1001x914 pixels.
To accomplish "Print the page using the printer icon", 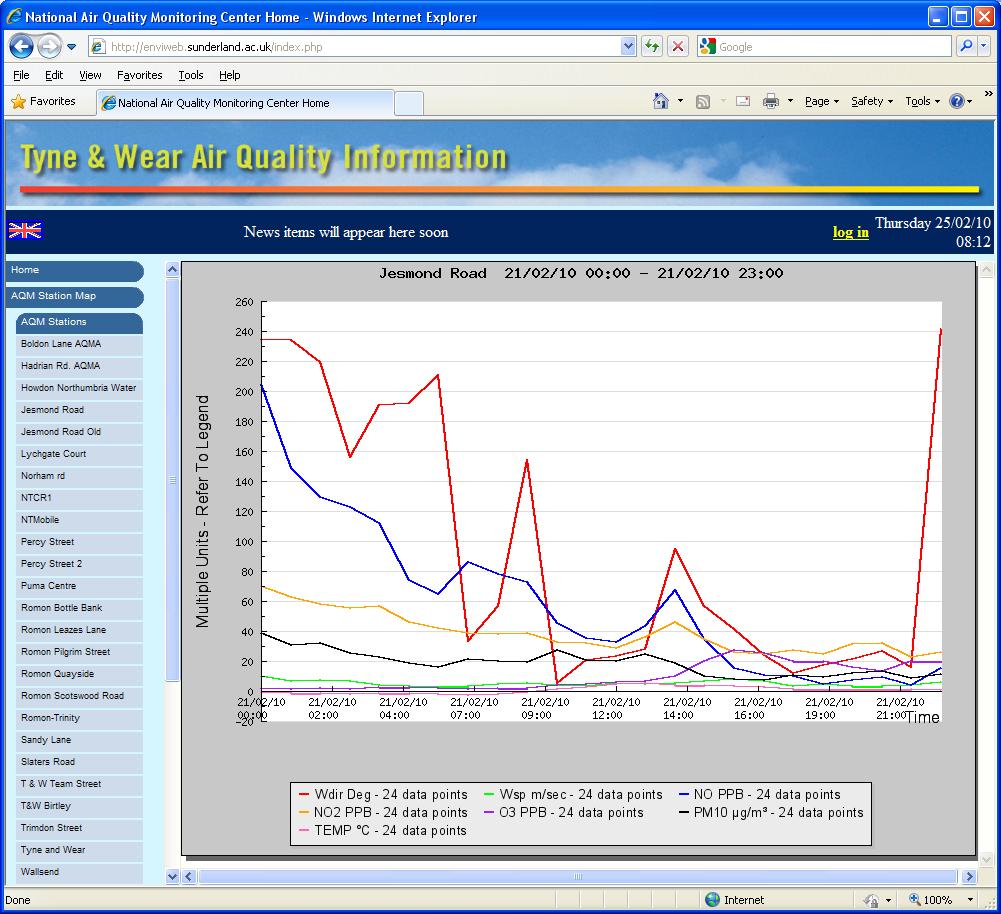I will point(771,101).
